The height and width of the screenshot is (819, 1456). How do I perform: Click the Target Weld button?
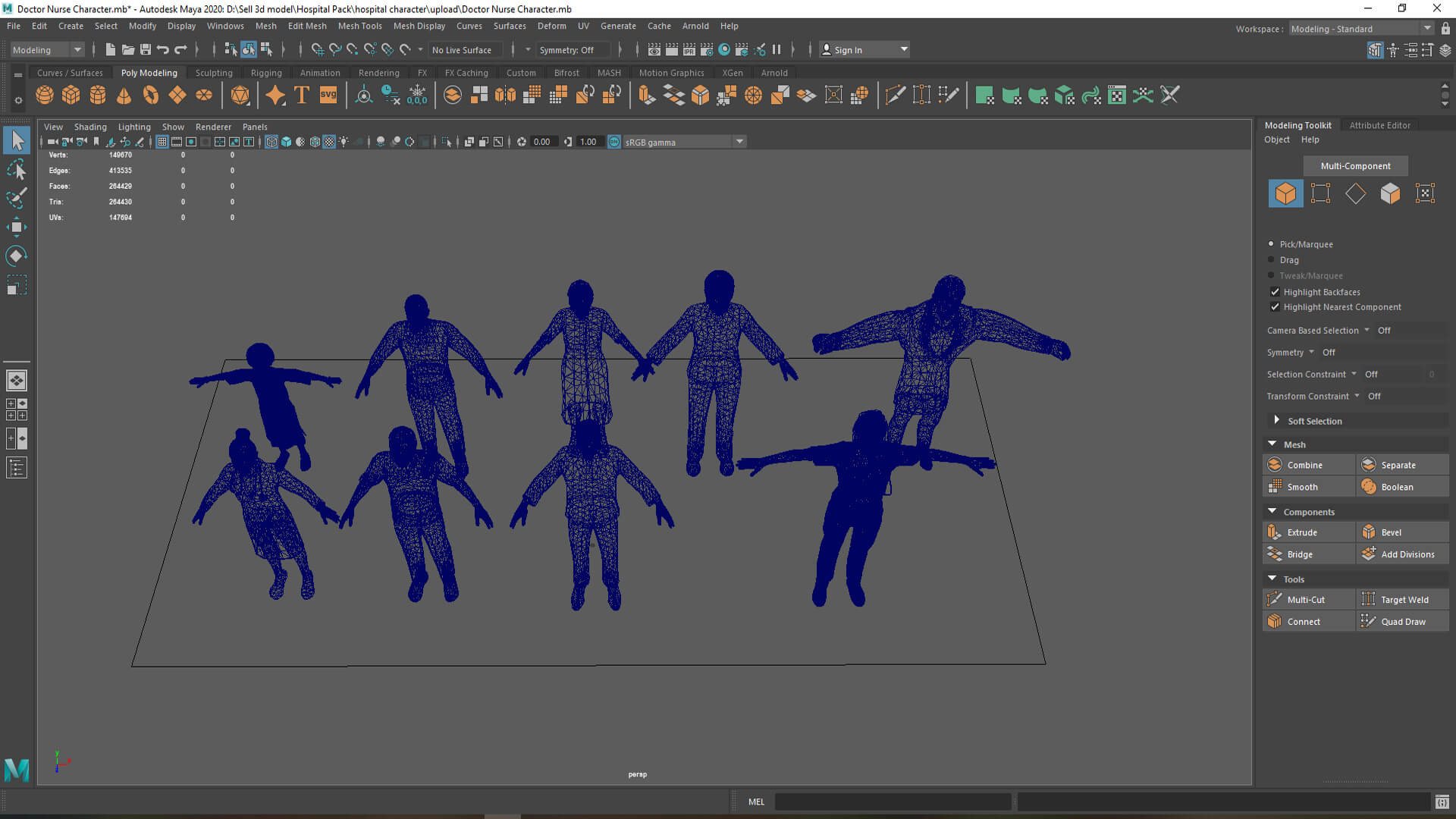pos(1403,600)
